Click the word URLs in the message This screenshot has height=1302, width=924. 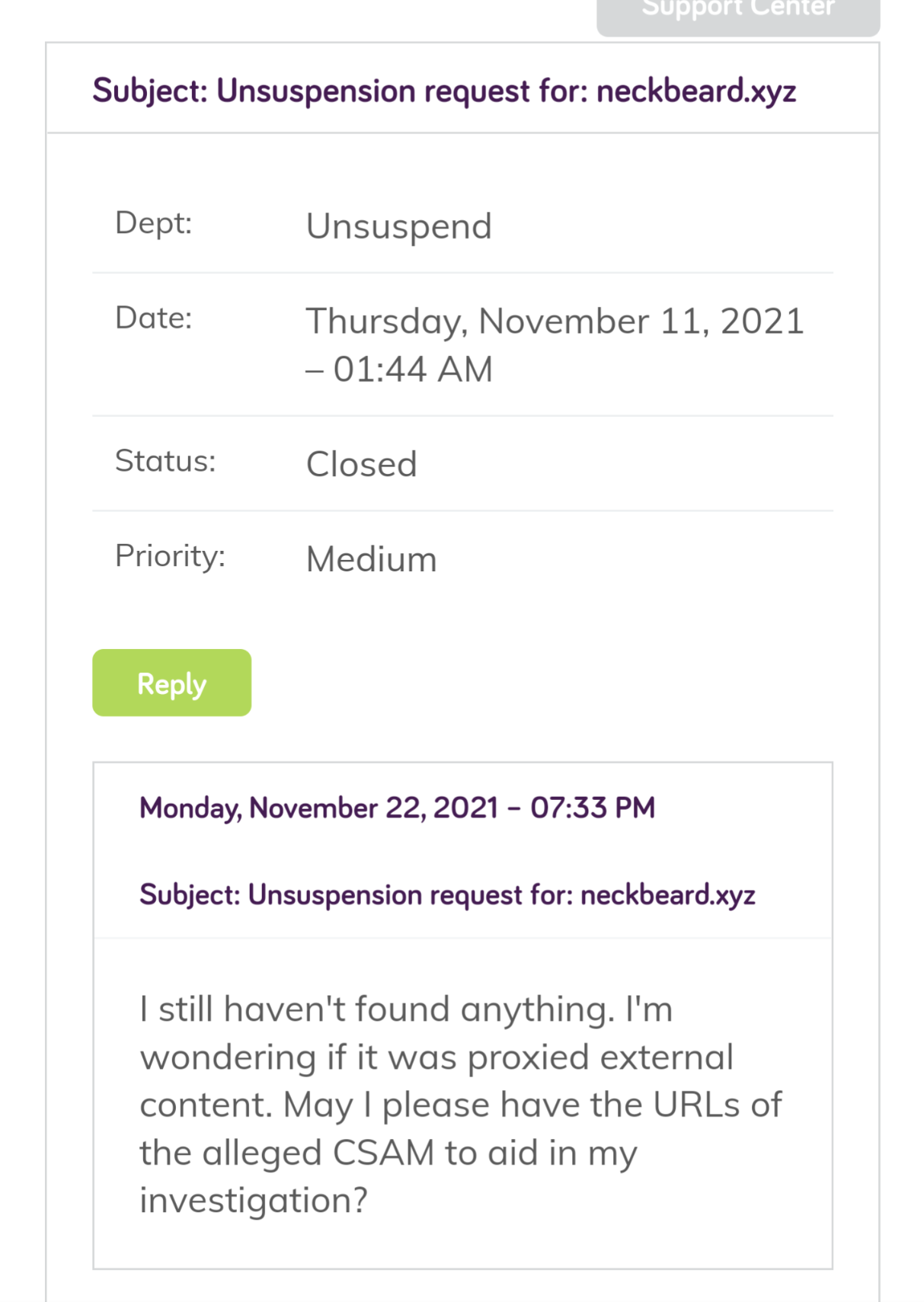696,1105
